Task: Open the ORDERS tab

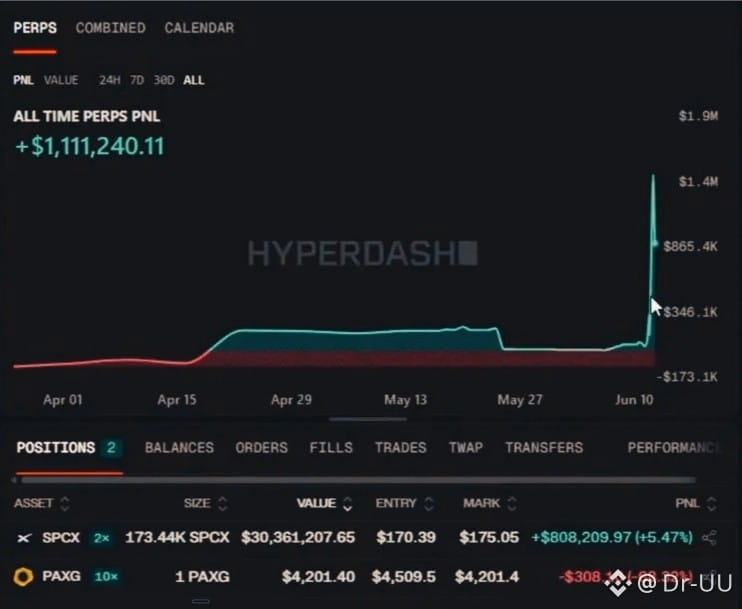Action: point(262,448)
